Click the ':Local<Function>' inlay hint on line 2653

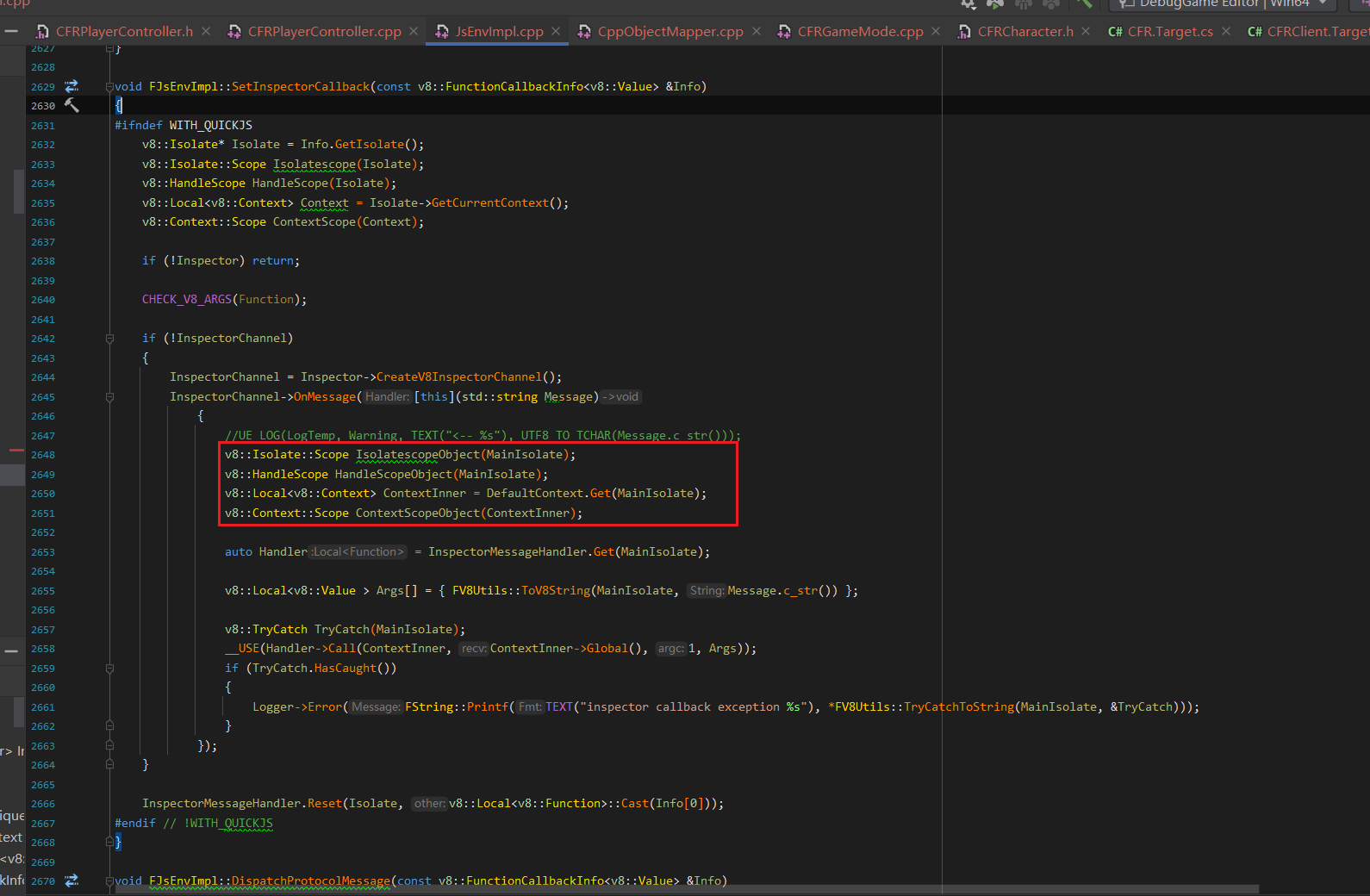[x=358, y=551]
